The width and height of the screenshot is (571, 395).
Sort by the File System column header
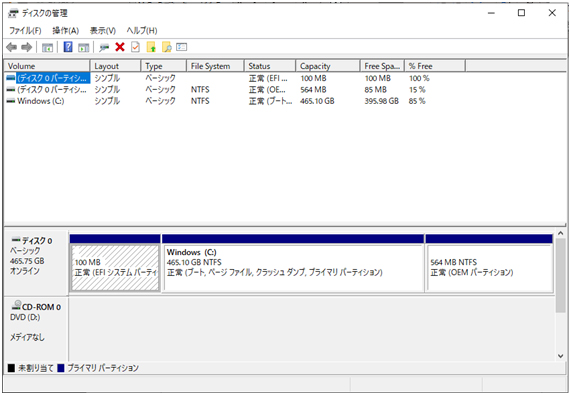coord(216,66)
